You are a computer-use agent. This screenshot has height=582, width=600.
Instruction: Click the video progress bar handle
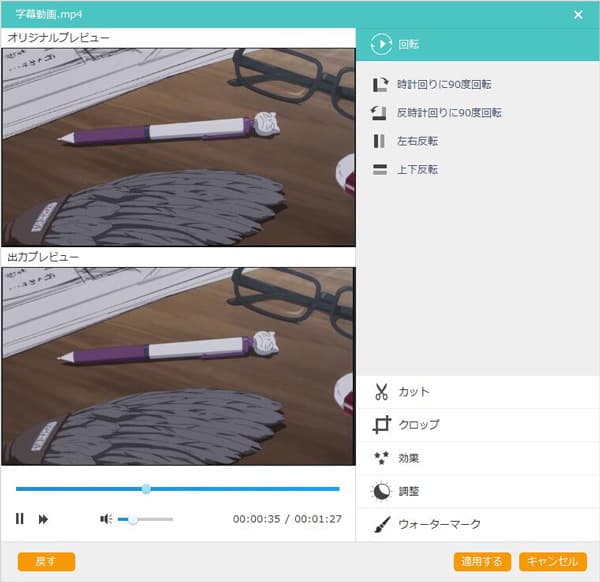[146, 489]
